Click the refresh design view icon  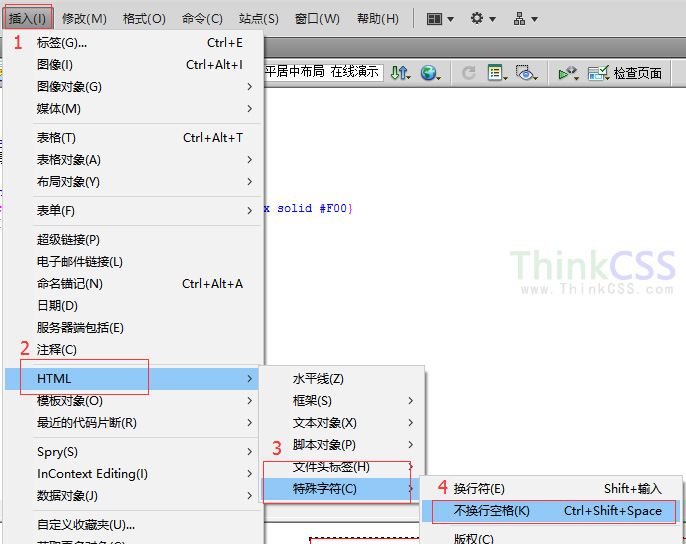[x=469, y=73]
